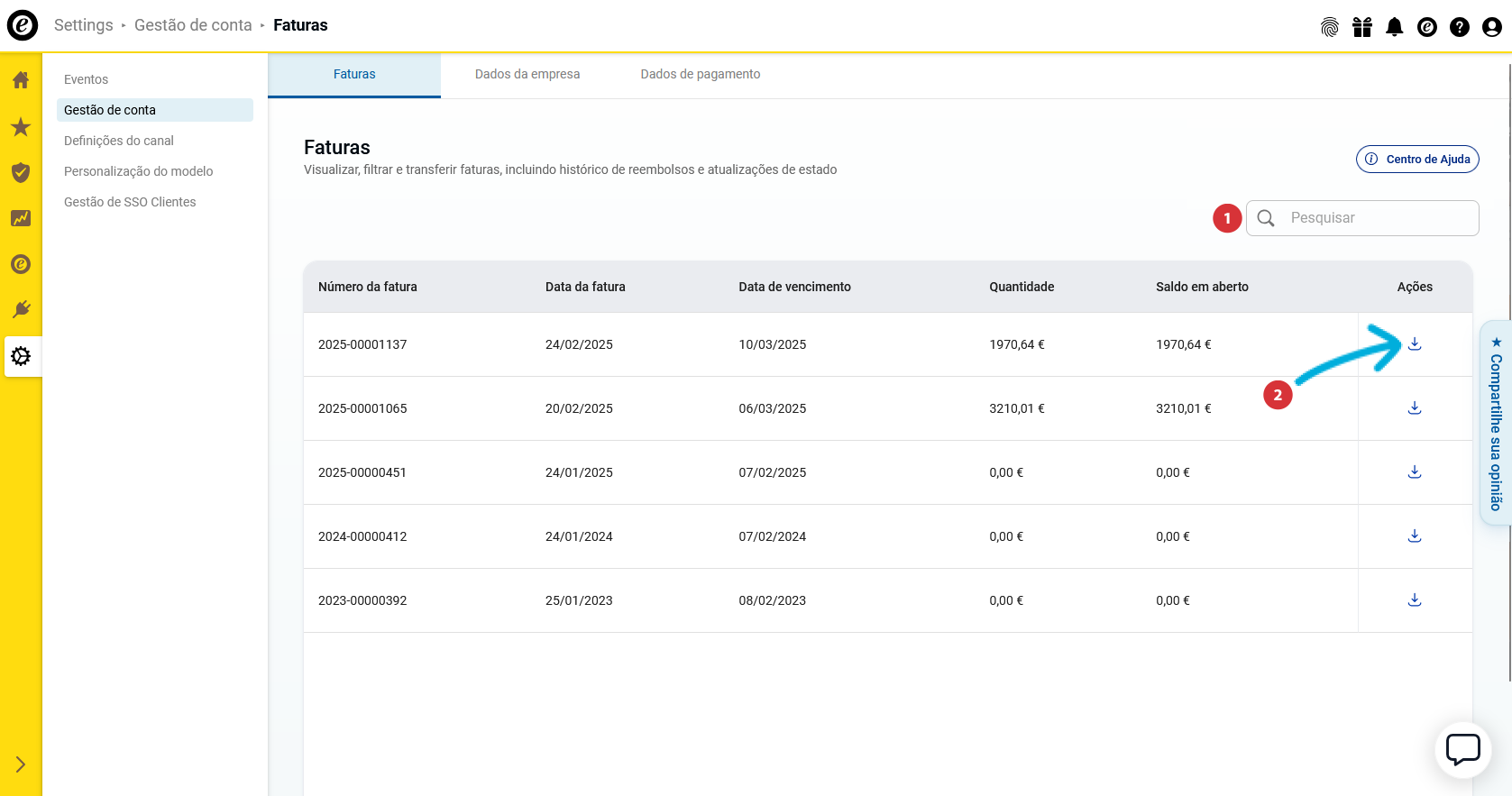
Task: Open the home icon in sidebar
Action: (x=21, y=80)
